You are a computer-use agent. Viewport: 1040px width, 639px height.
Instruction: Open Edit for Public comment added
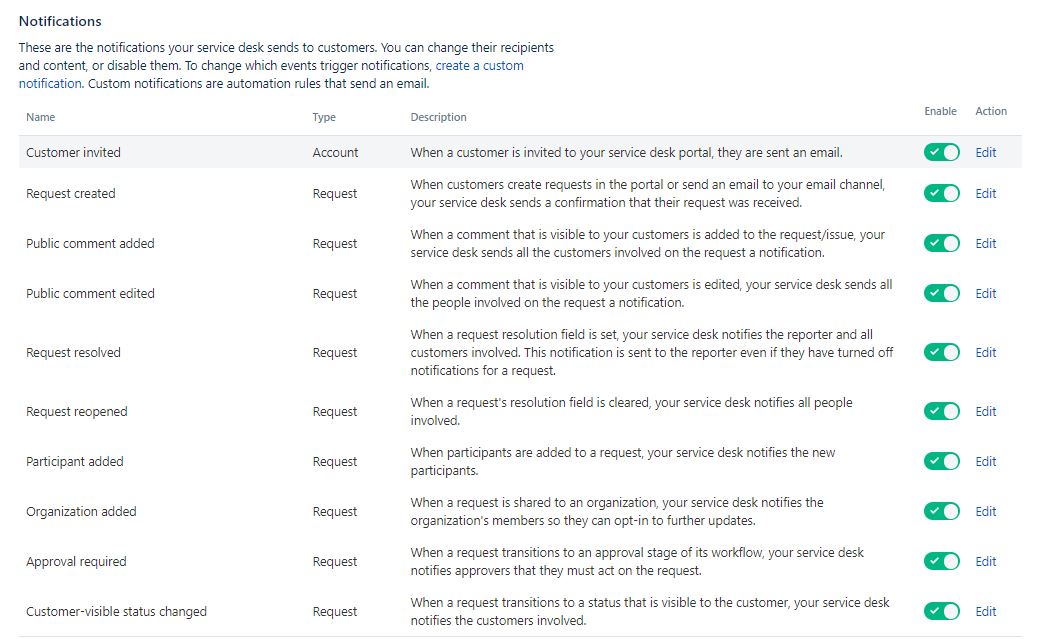[x=986, y=244]
